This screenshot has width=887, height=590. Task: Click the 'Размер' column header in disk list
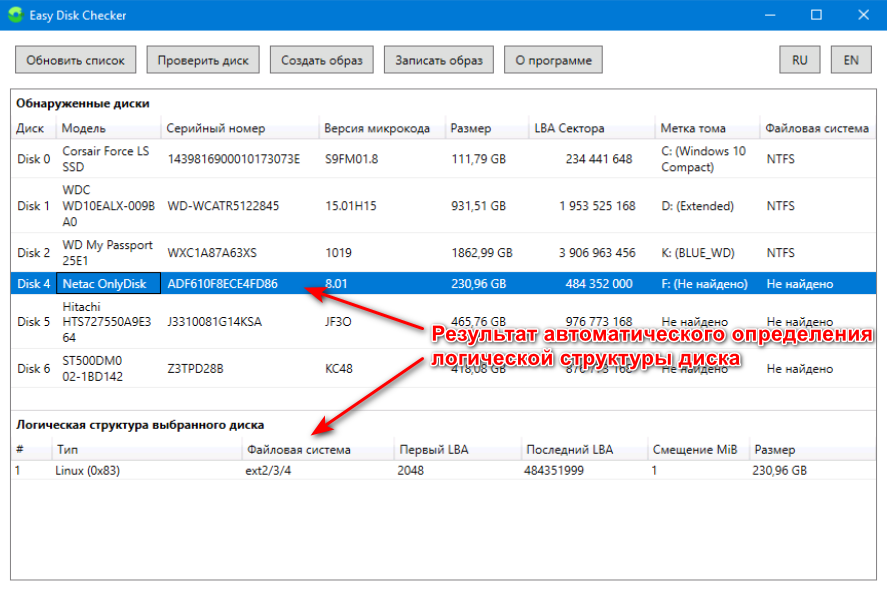[470, 128]
